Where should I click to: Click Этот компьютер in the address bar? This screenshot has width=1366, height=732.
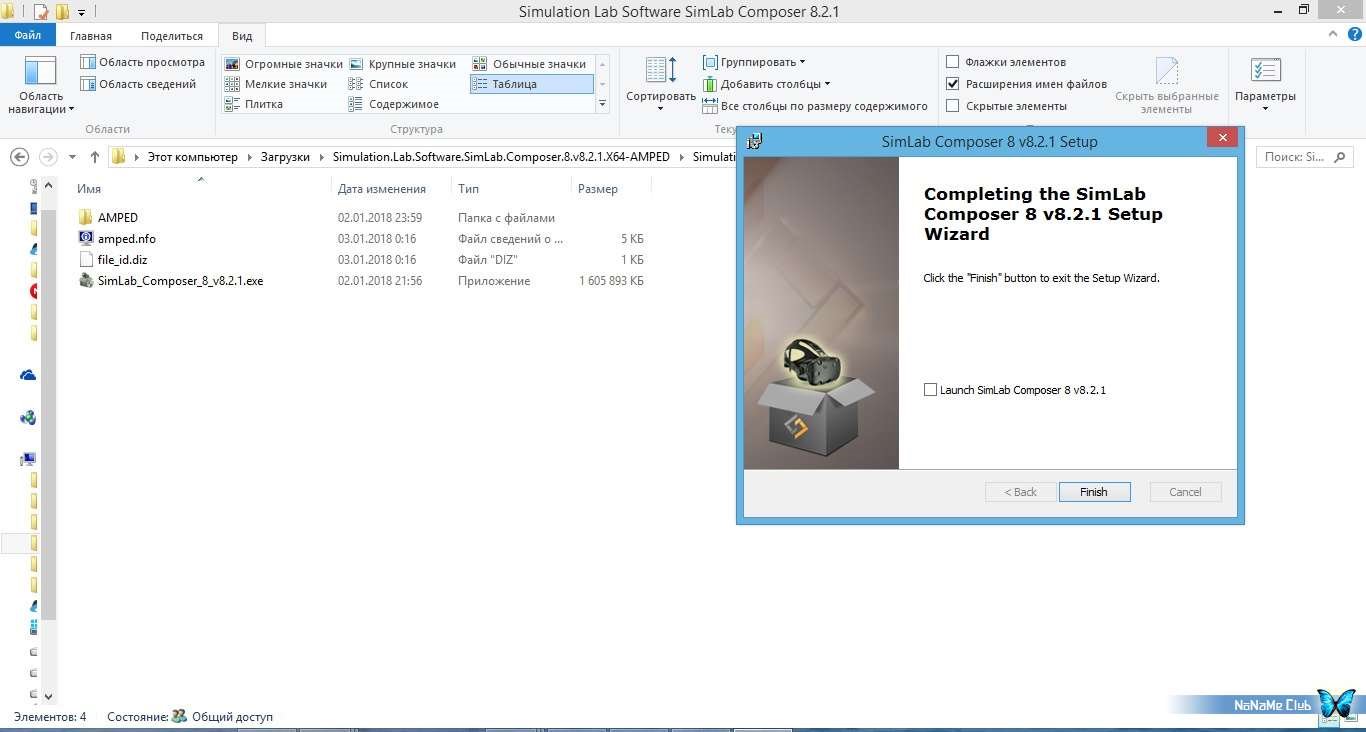click(192, 157)
